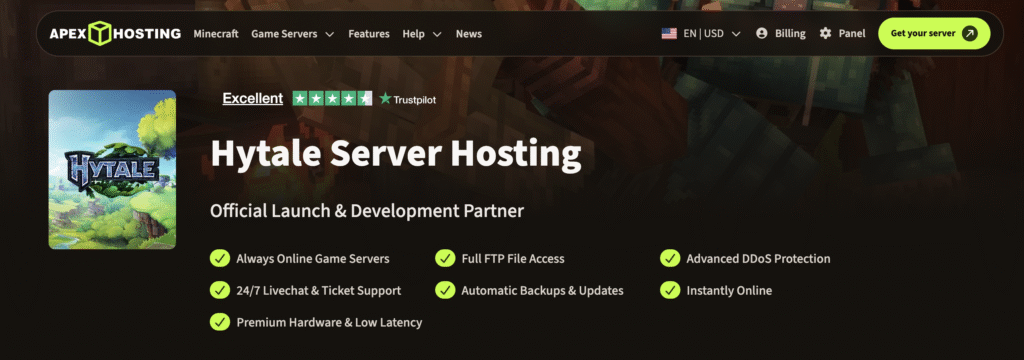Click Always Online Game Servers text
1024x360 pixels.
coord(313,259)
